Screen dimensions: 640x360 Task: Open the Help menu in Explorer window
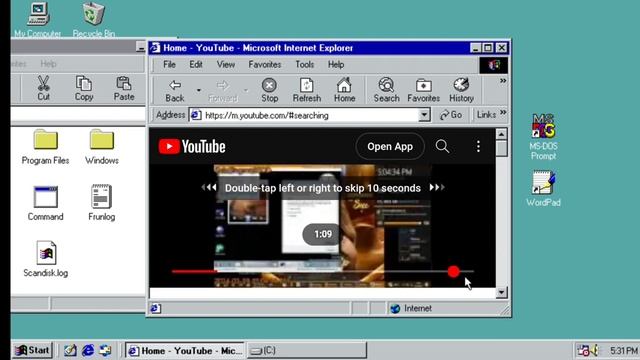(48, 64)
